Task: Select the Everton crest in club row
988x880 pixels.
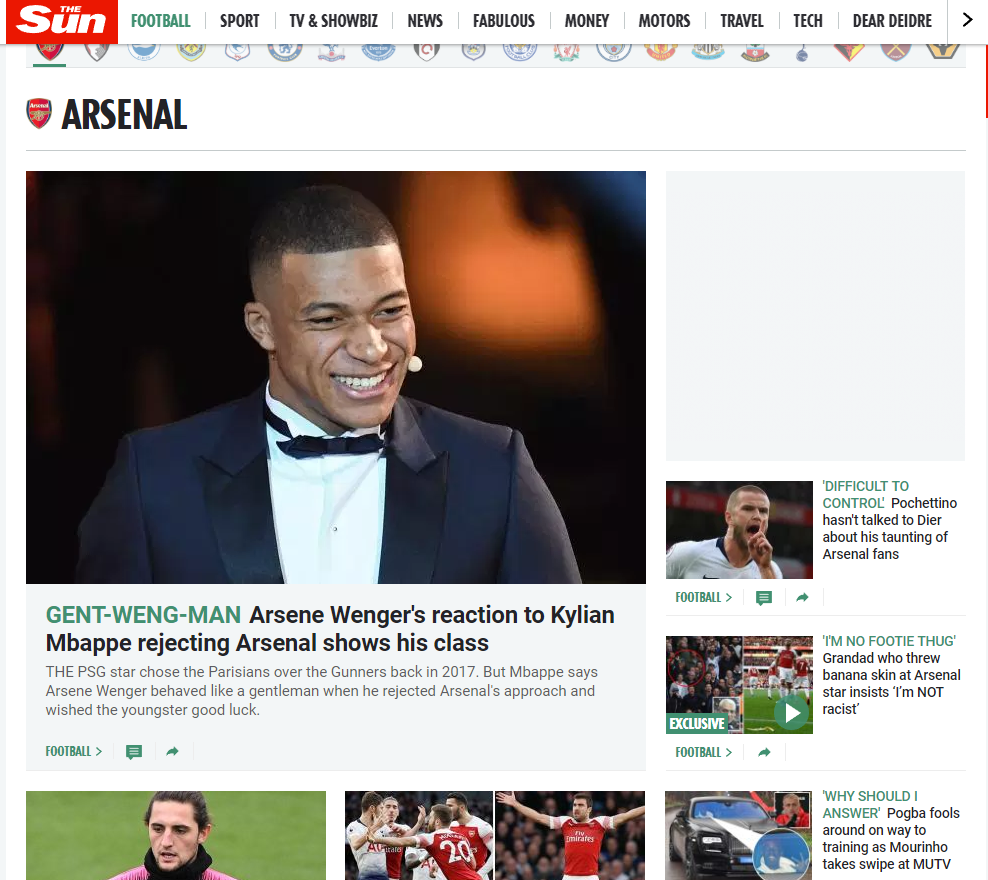Action: tap(379, 52)
